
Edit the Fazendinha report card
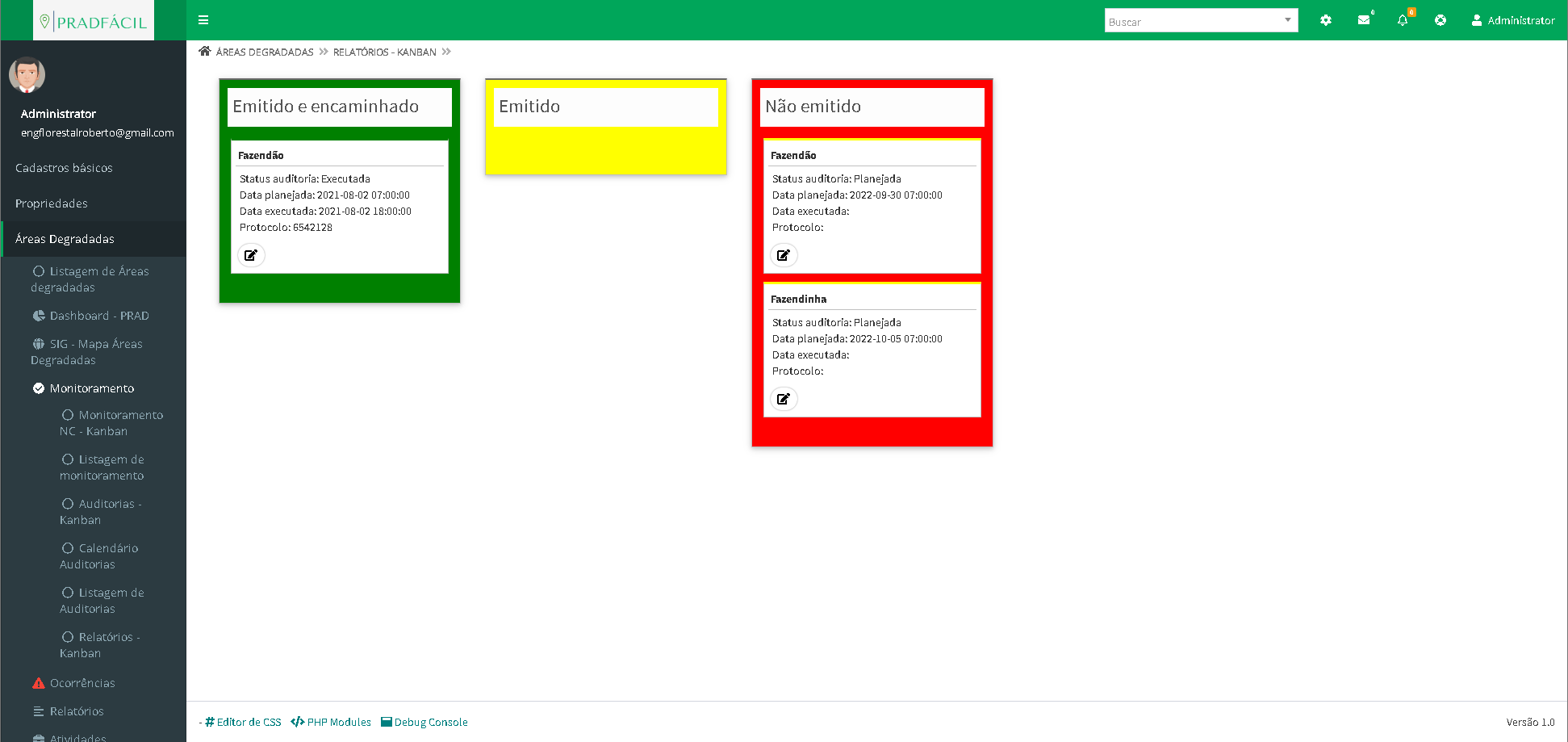tap(784, 399)
